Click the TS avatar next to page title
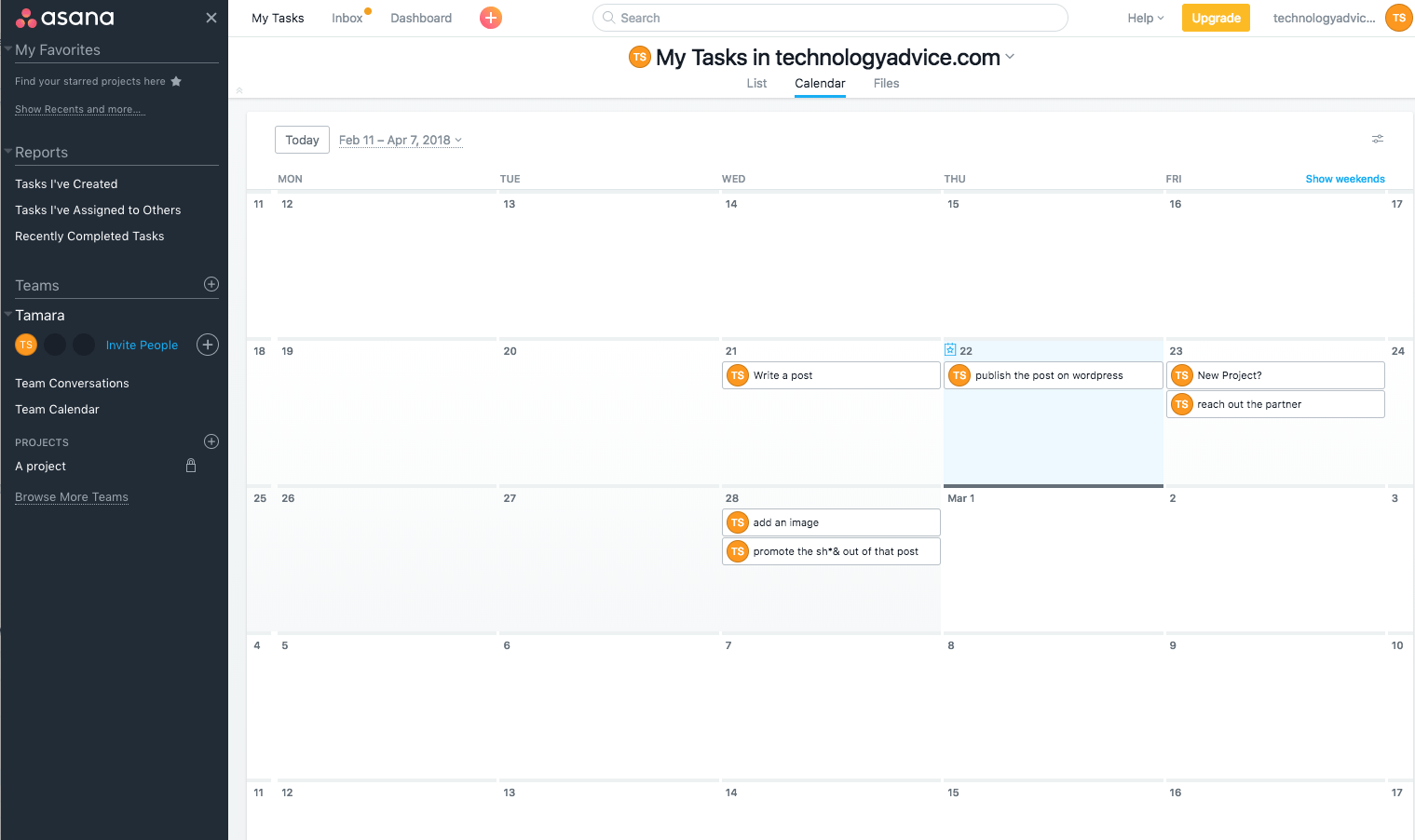 [640, 57]
